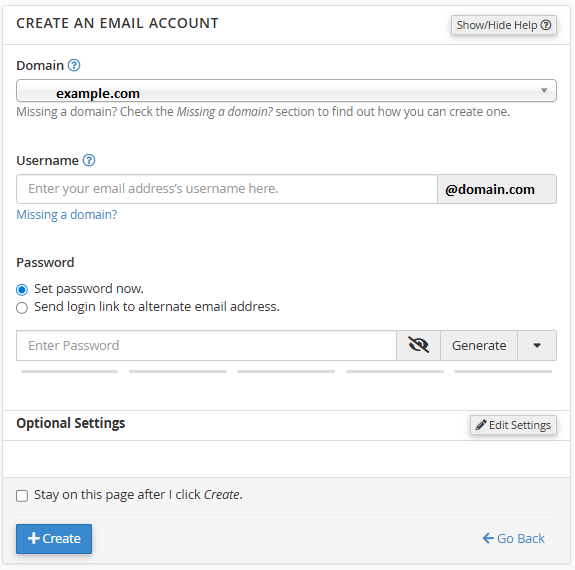This screenshot has width=575, height=570.
Task: Select the Set password now radio button
Action: tap(22, 290)
